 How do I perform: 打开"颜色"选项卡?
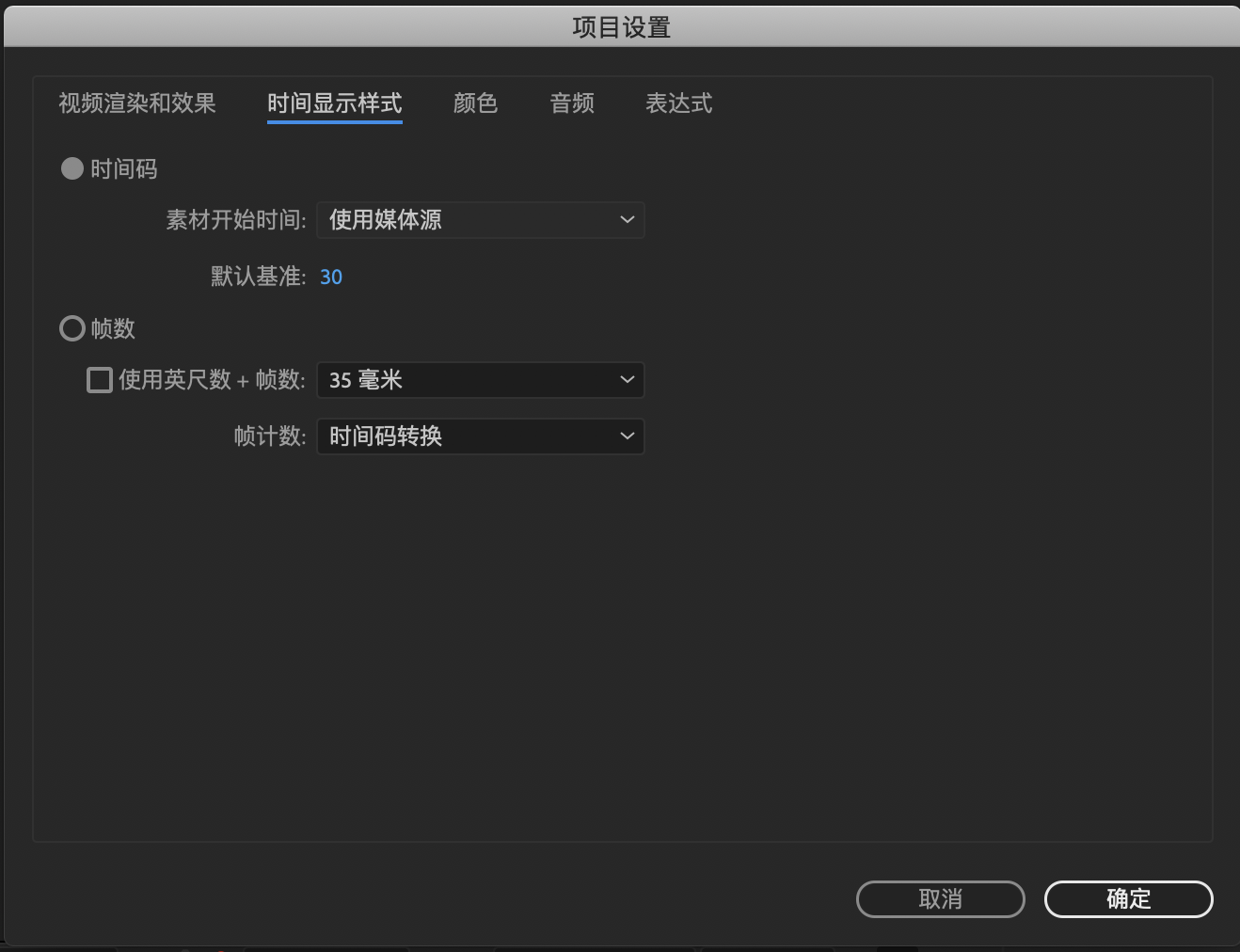tap(475, 103)
